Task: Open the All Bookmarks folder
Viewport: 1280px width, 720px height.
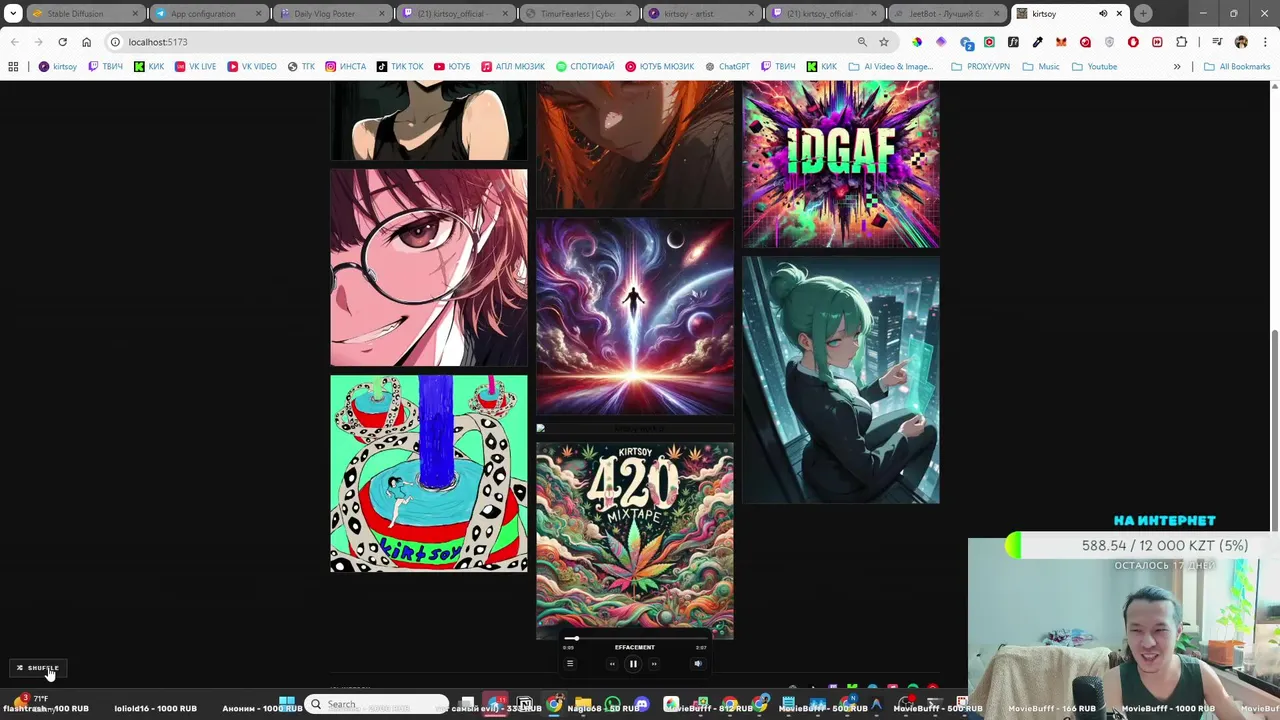Action: (1237, 67)
